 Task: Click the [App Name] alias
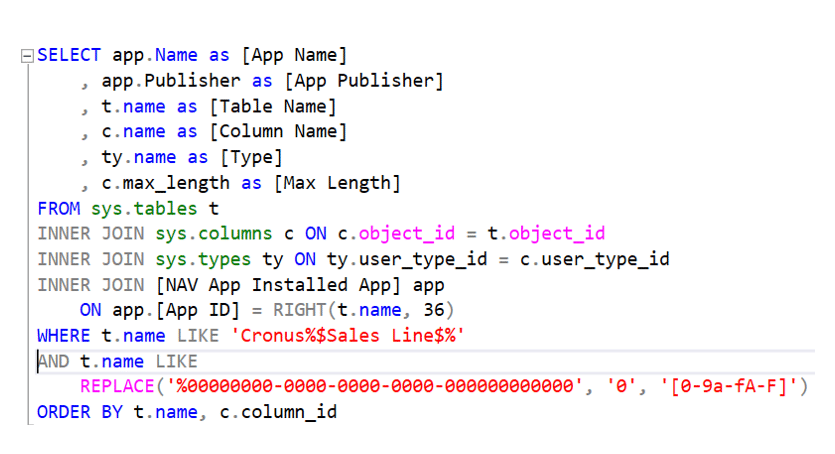click(294, 55)
